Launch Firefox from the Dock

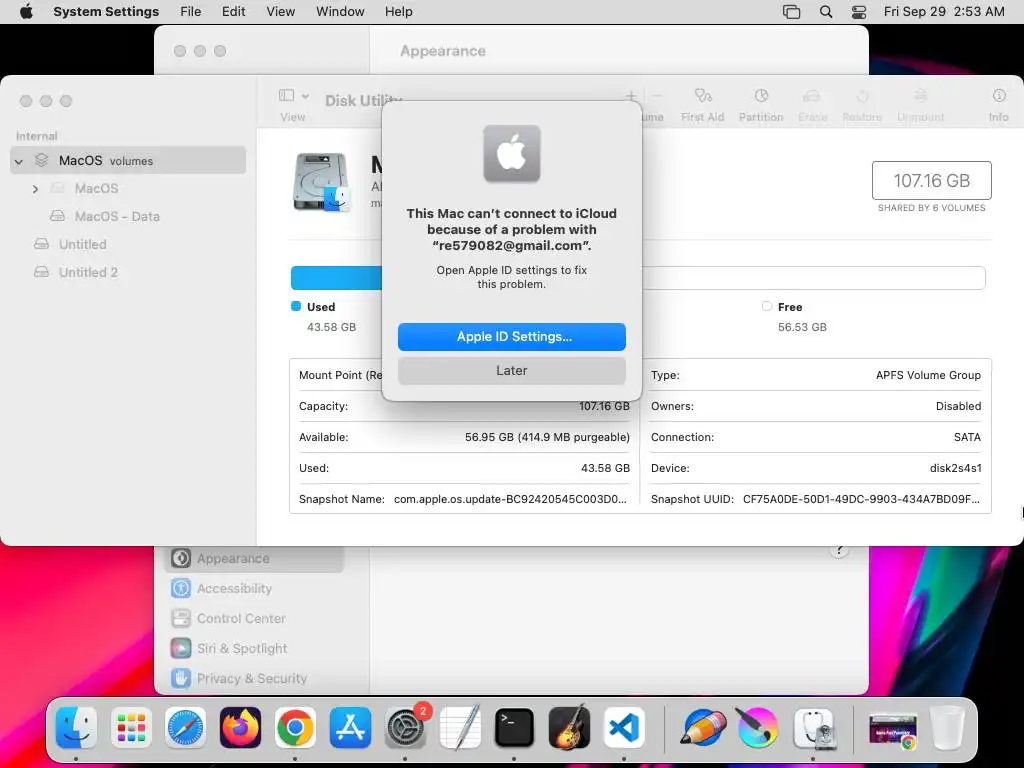click(x=240, y=727)
